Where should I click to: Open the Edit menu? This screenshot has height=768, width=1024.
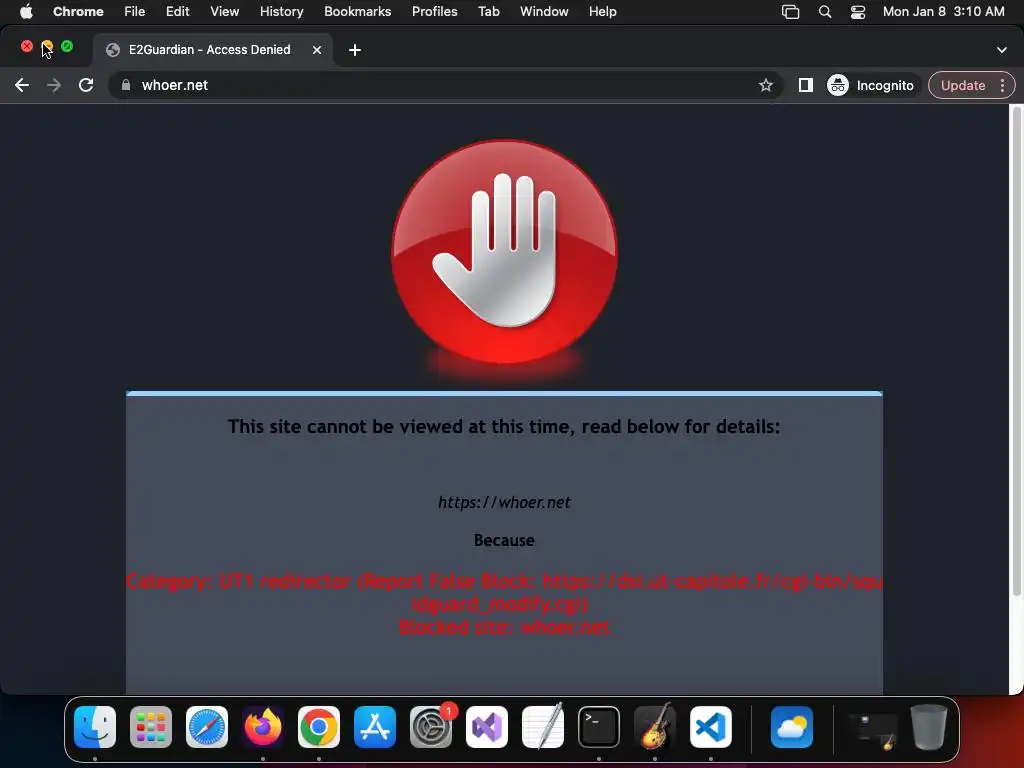177,12
